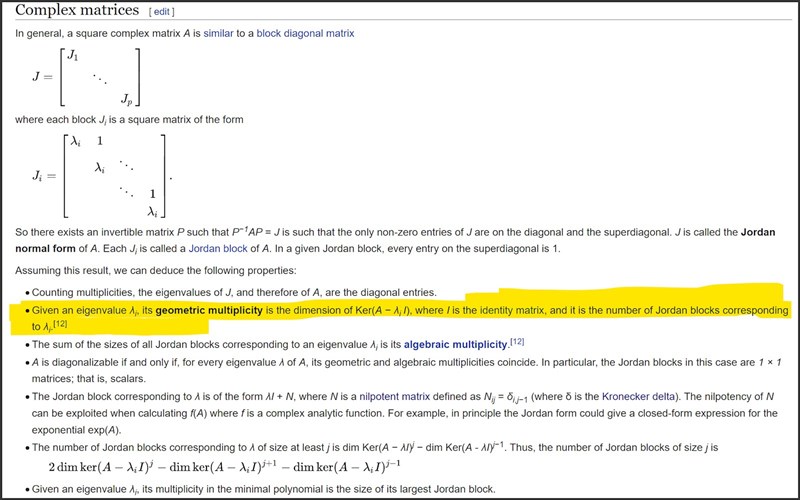Open the 'similar' link in first sentence

[218, 33]
